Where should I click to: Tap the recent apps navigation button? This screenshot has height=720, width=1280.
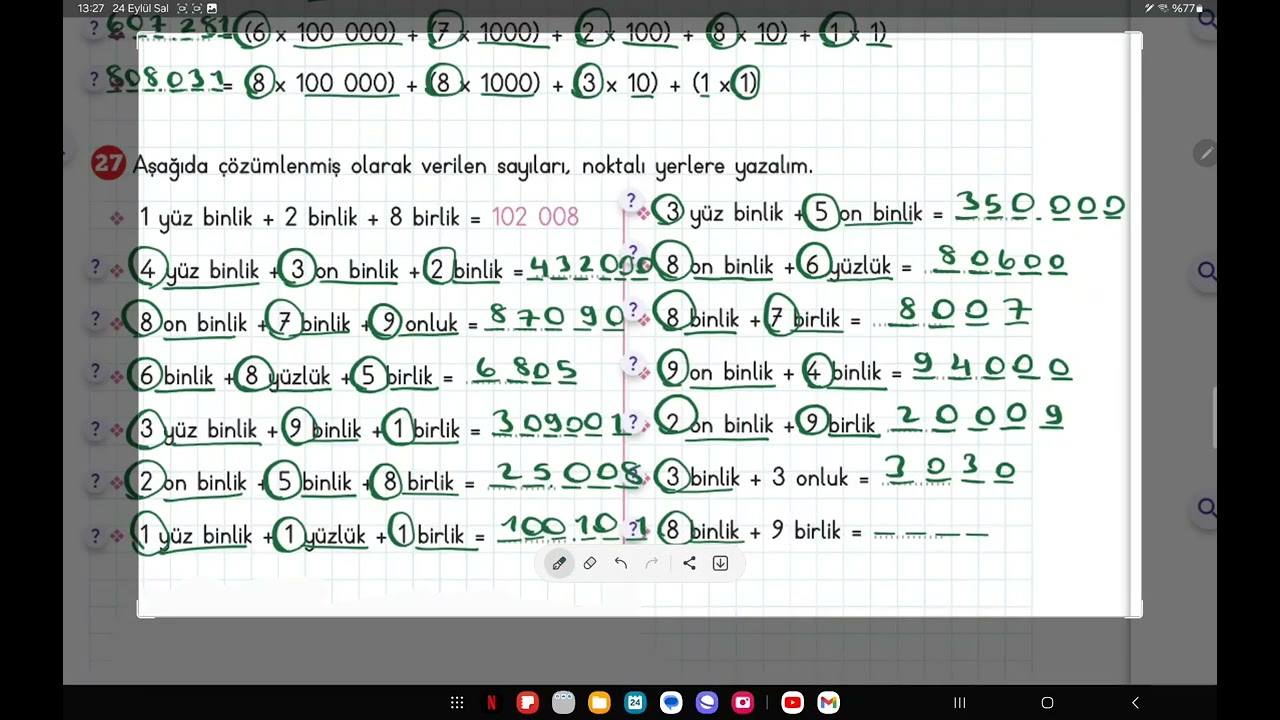click(959, 703)
